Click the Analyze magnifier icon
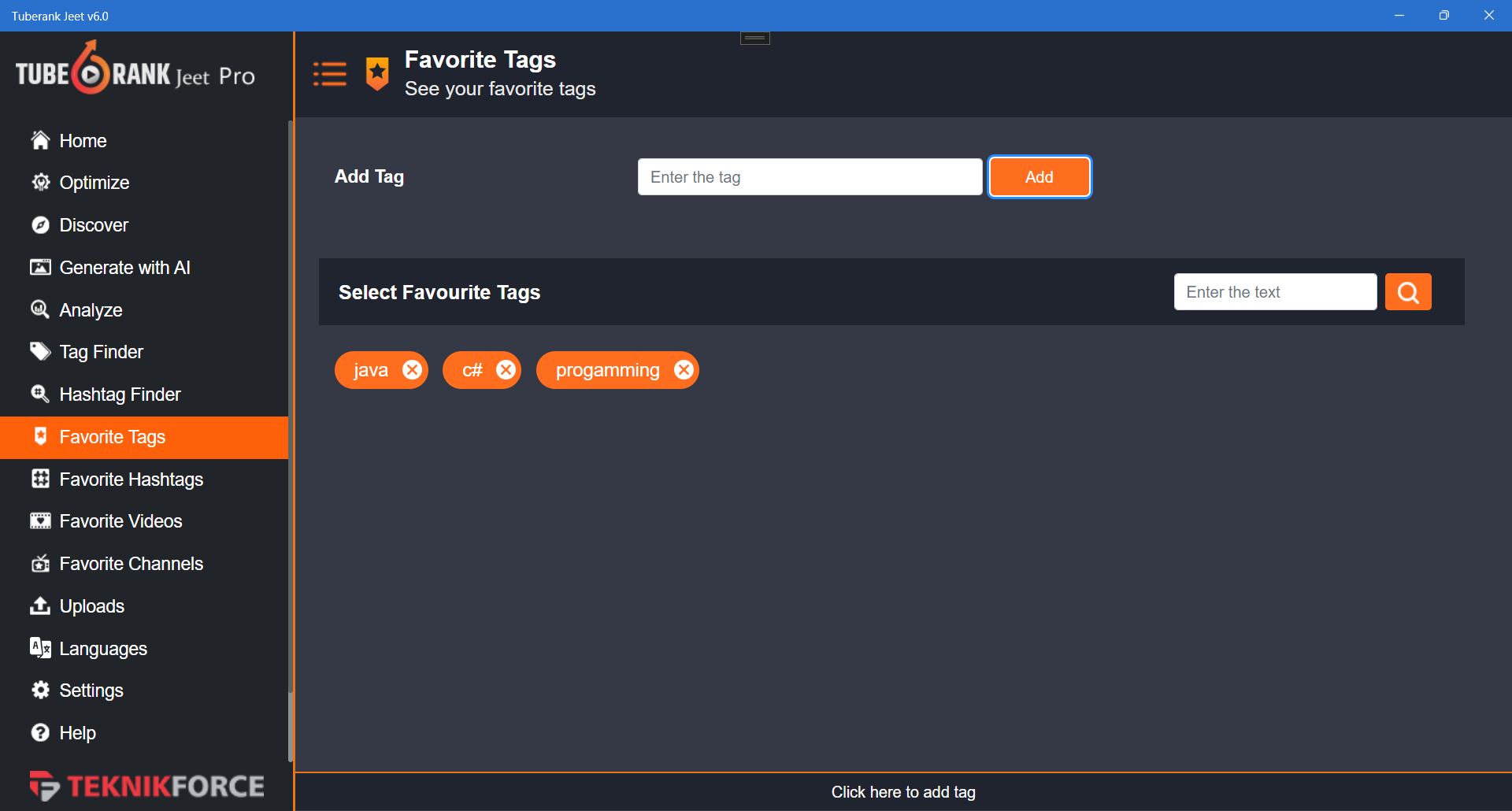1512x811 pixels. (40, 309)
